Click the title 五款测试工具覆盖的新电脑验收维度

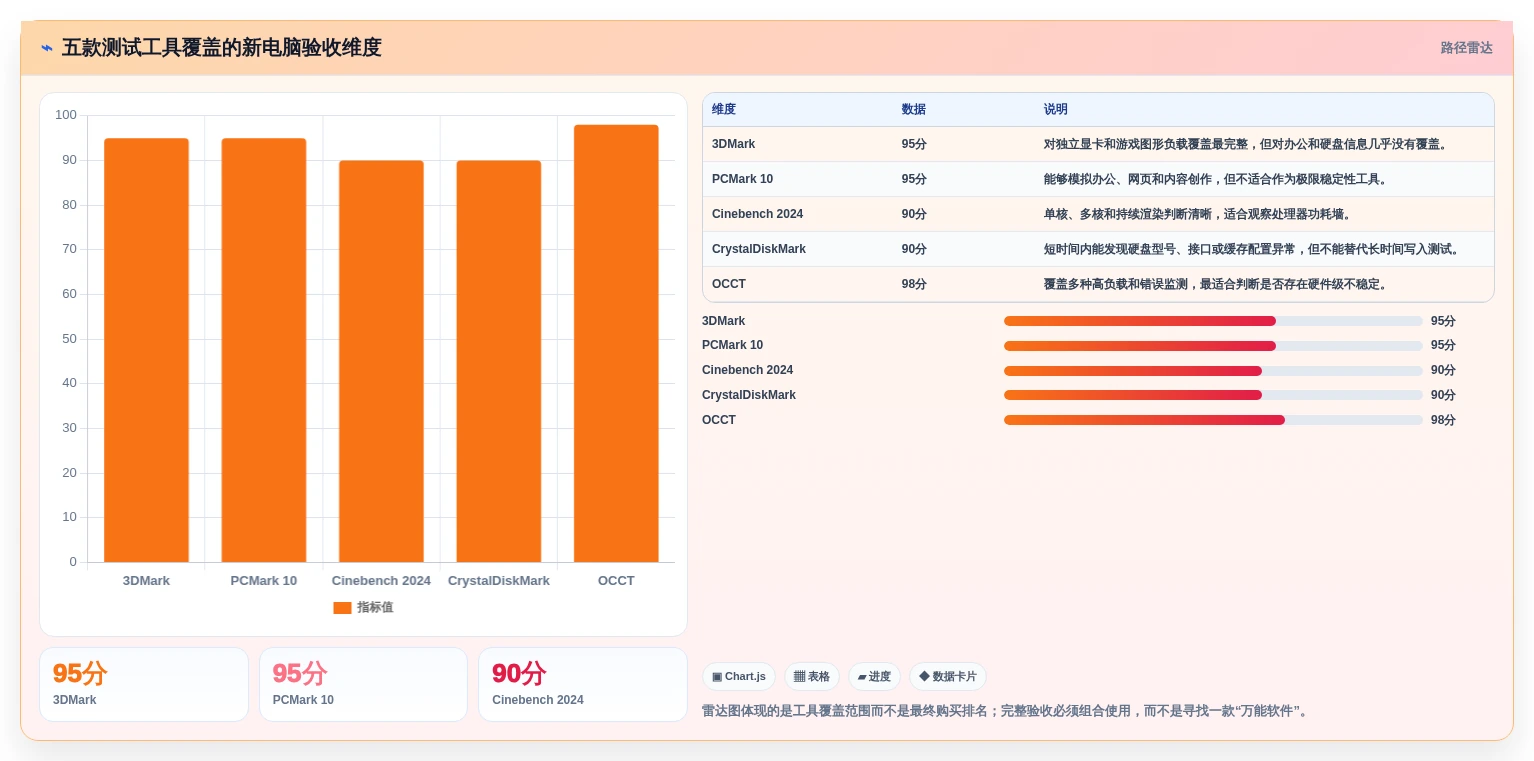tap(221, 48)
